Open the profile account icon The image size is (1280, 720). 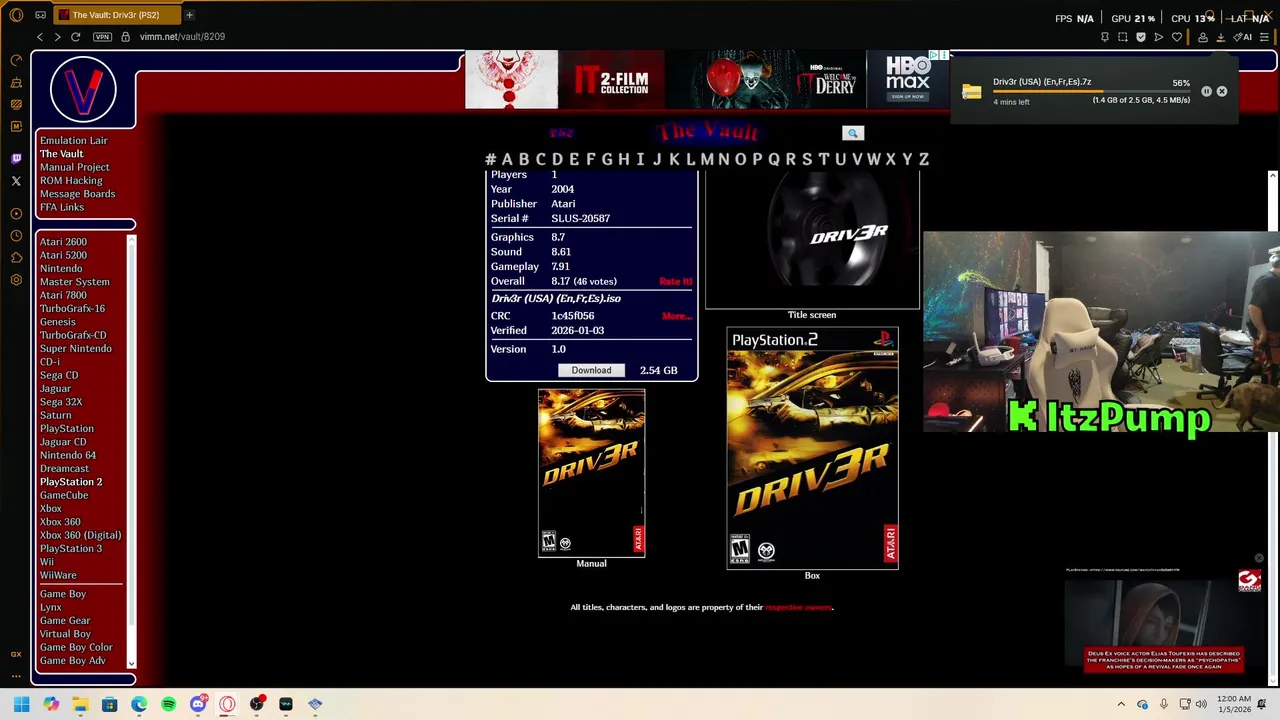[x=1203, y=37]
